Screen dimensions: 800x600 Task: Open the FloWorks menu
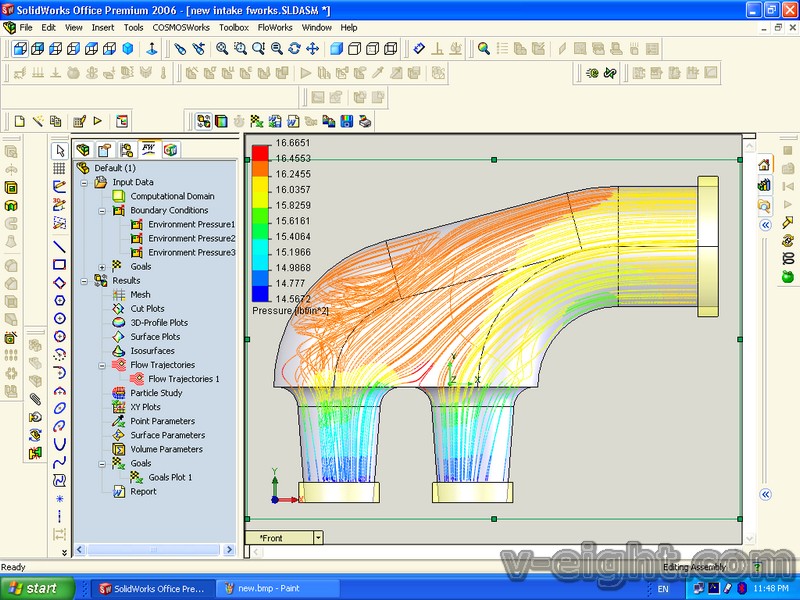275,28
